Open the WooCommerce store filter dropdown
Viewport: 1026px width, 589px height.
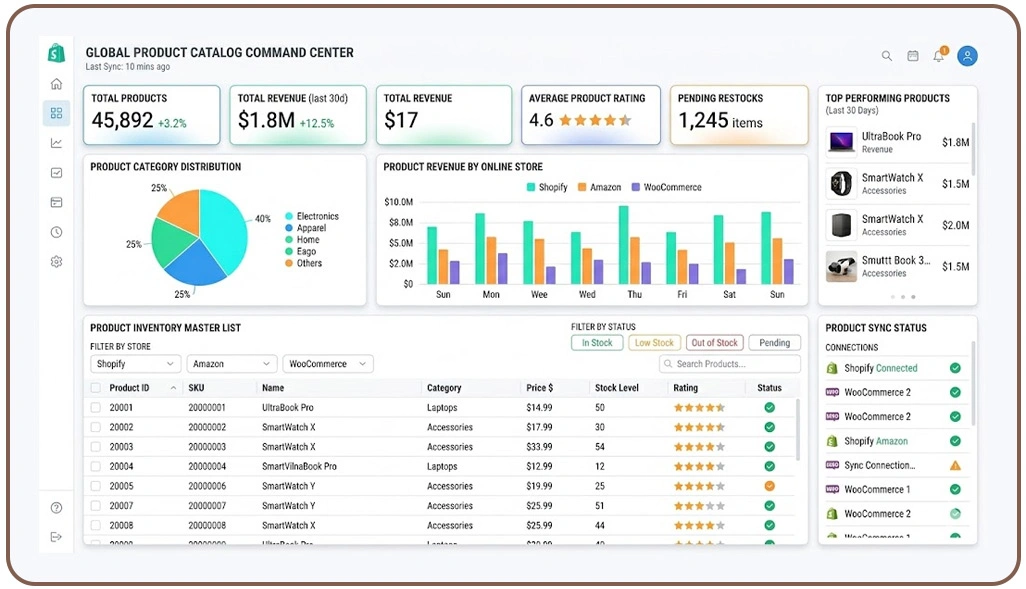click(328, 364)
